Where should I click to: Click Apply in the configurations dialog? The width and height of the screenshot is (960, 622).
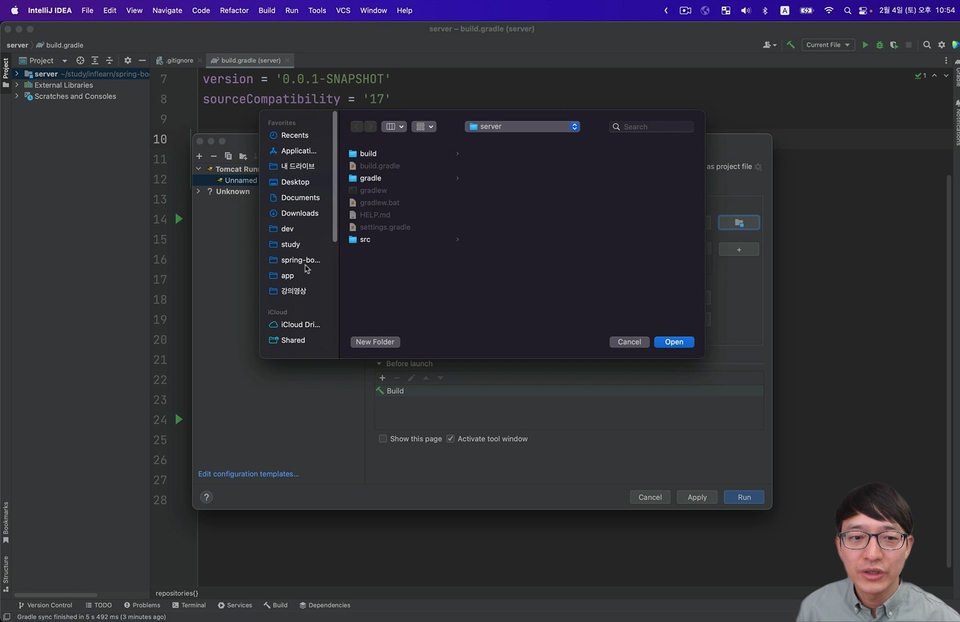coord(697,497)
